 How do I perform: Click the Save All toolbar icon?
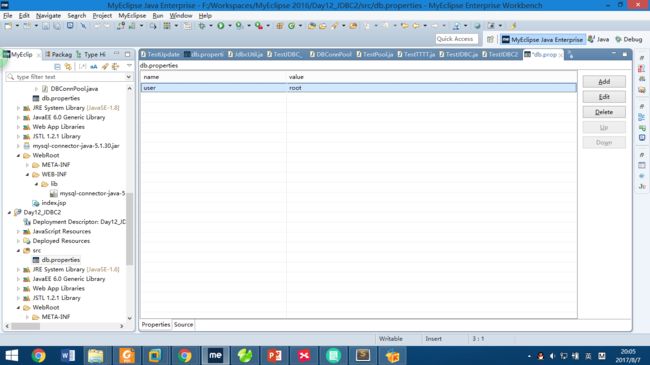coord(57,26)
